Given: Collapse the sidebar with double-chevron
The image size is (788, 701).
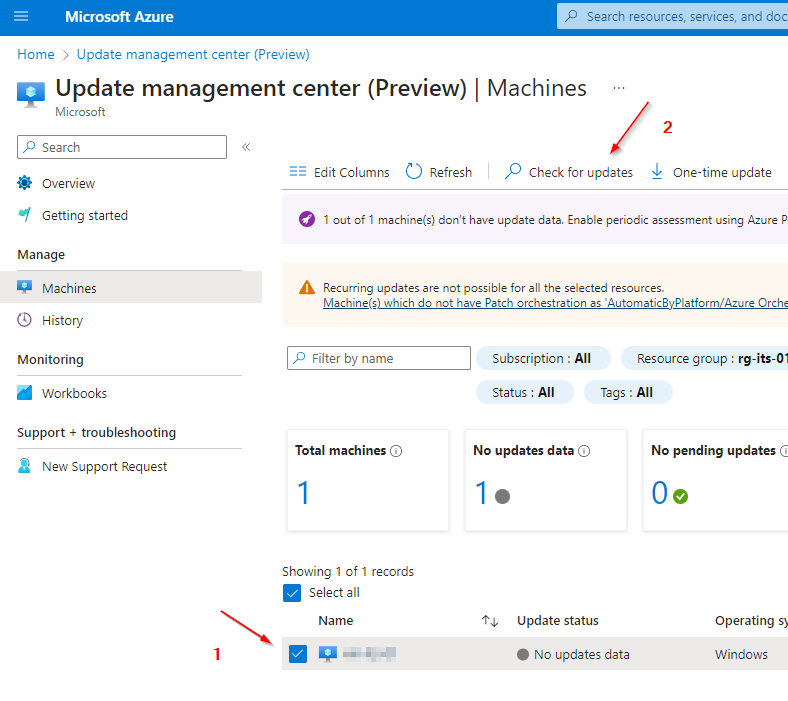Looking at the screenshot, I should [x=246, y=147].
